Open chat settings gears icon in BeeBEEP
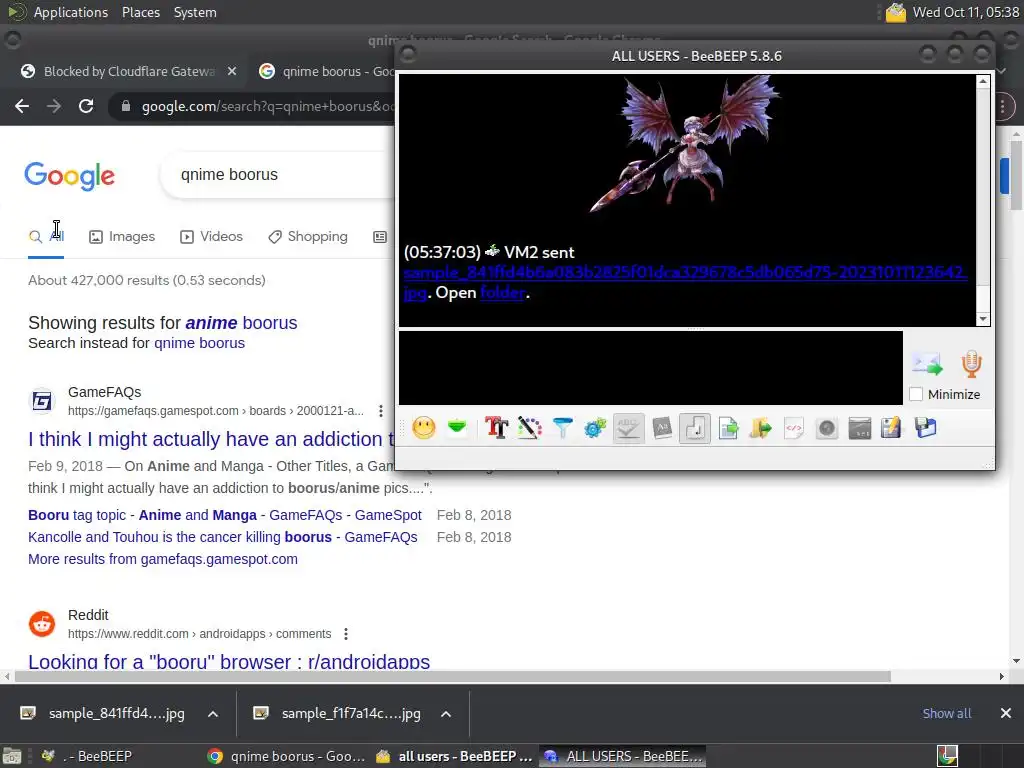Viewport: 1024px width, 768px height. point(595,428)
